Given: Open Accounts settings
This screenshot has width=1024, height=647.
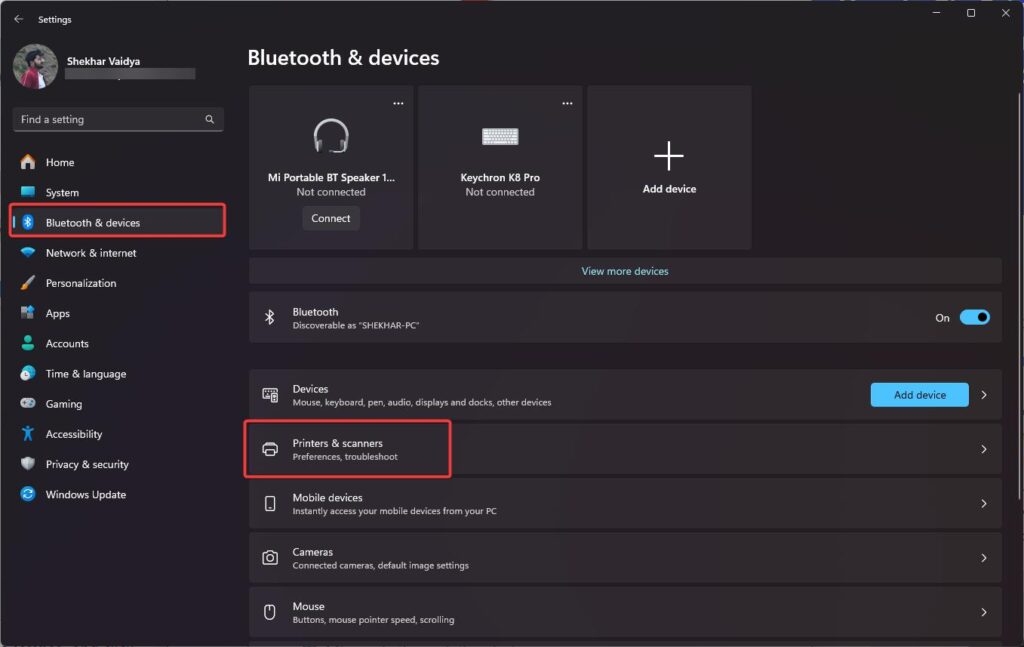Looking at the screenshot, I should tap(118, 343).
